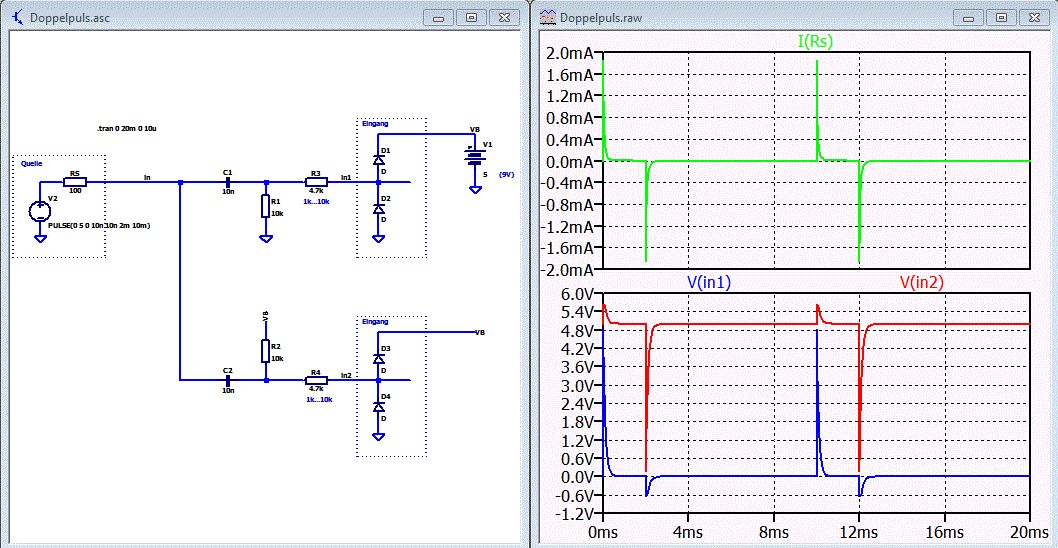
Task: Click the Doppelpuls.asc window title icon
Action: click(x=17, y=17)
